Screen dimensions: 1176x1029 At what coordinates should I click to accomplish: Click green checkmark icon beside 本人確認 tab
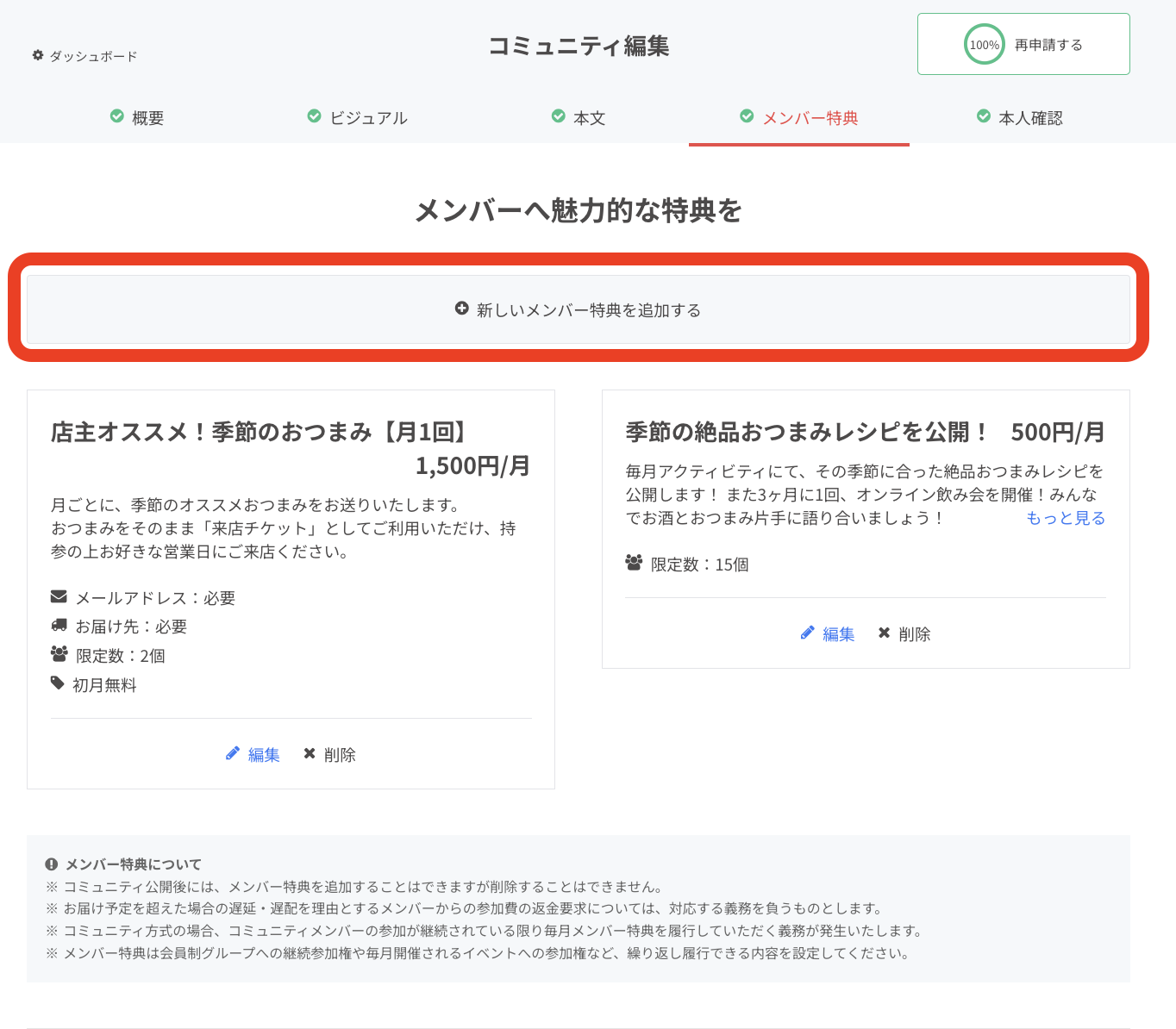coord(983,116)
